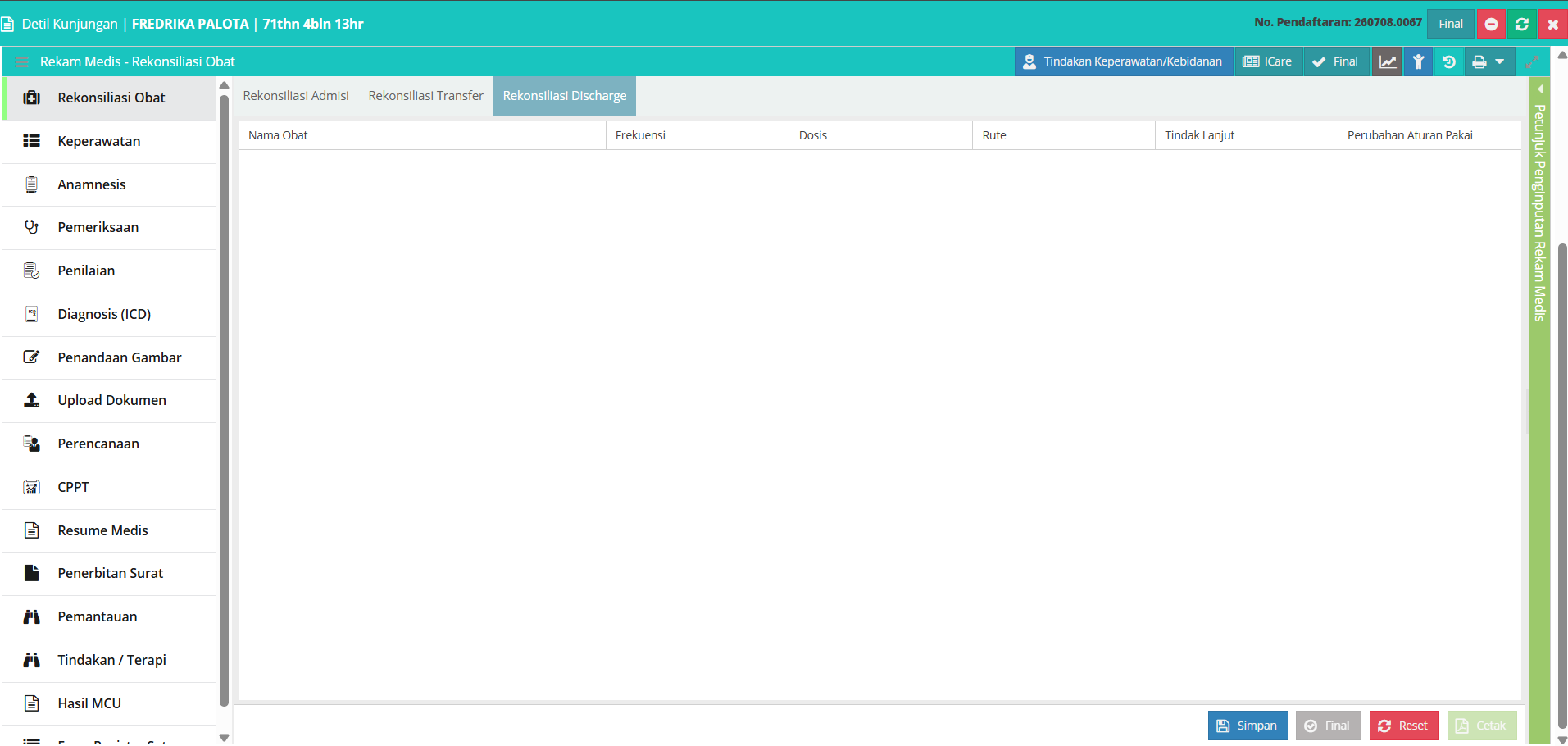Expand the printer dropdown arrow
The width and height of the screenshot is (1568, 746).
coord(1499,61)
